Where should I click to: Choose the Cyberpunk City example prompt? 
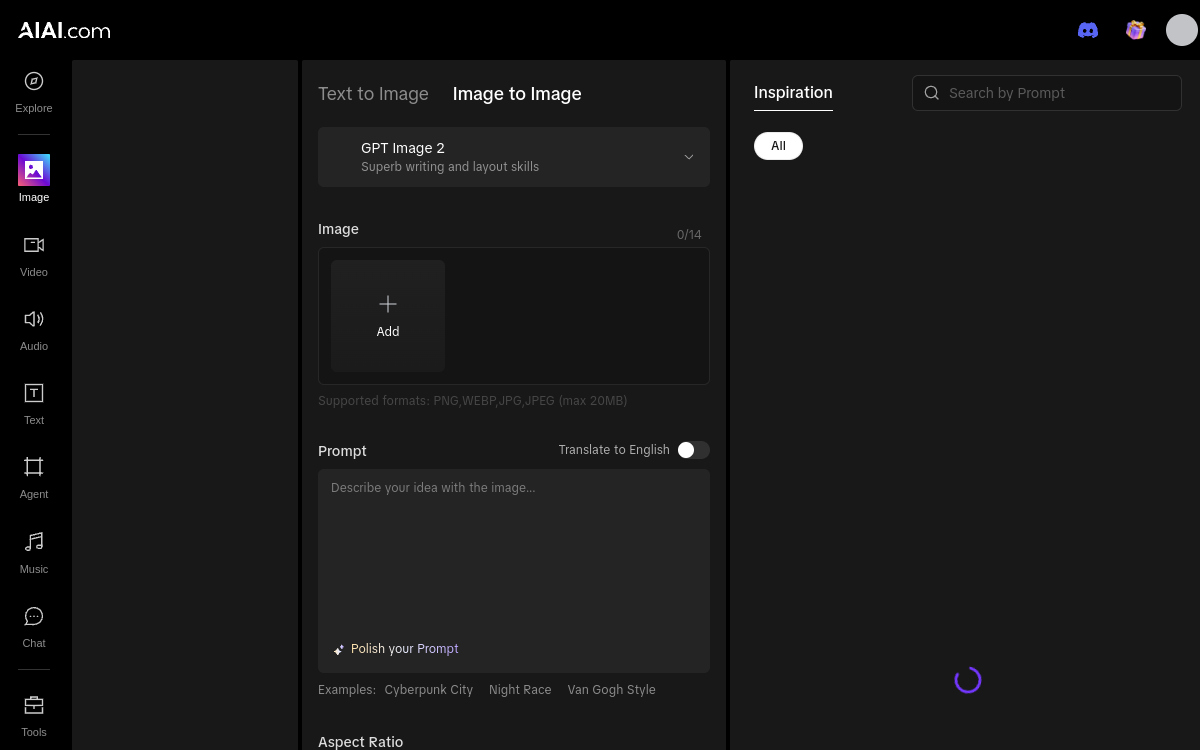(x=429, y=690)
